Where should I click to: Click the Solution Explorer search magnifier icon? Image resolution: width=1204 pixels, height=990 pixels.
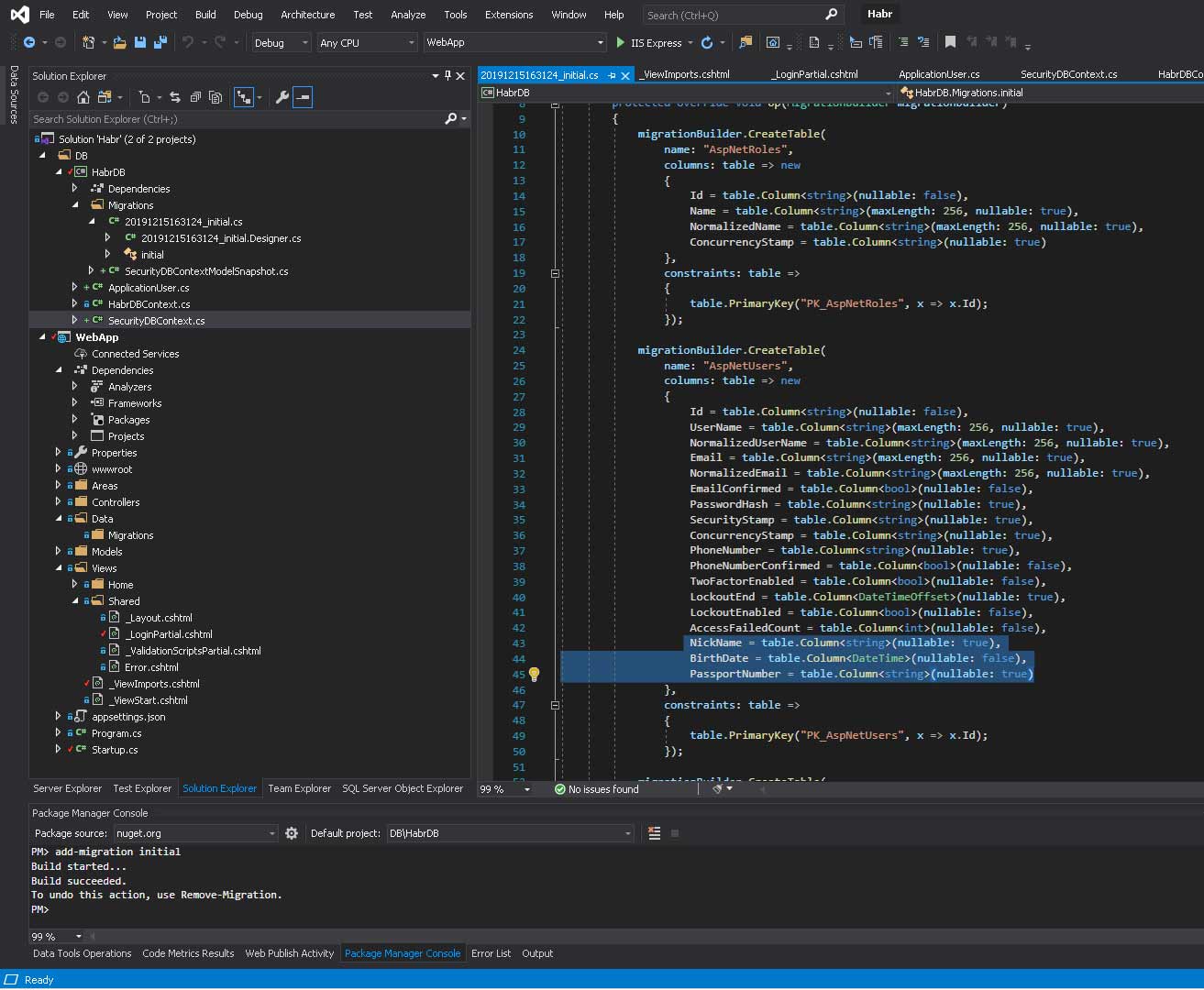coord(450,119)
